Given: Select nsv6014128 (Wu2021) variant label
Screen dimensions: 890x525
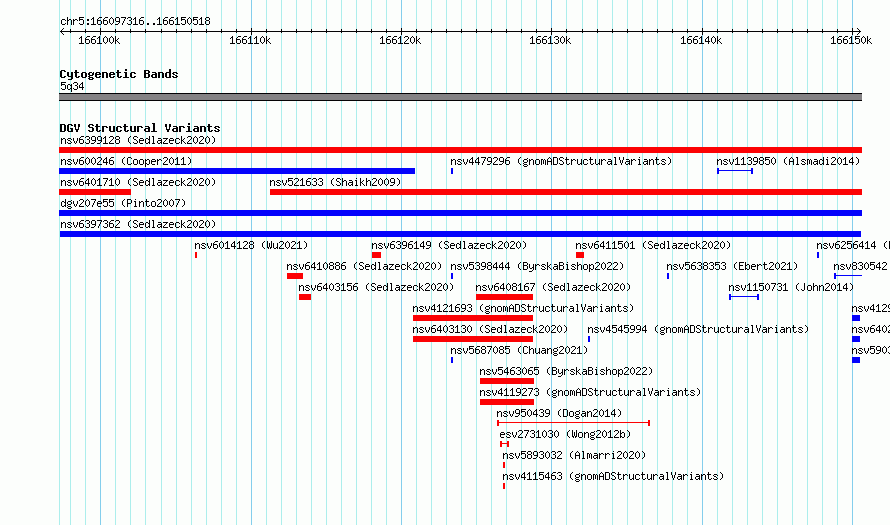Looking at the screenshot, I should pos(251,245).
